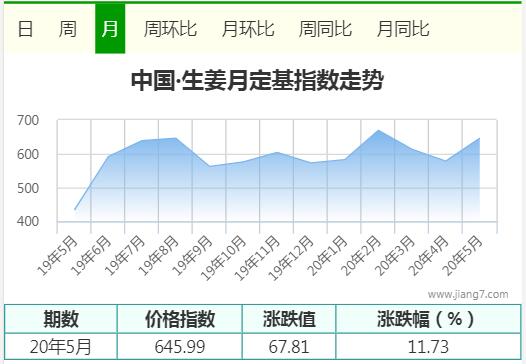
Task: Click the 20年5月 axis label under chart
Action: [x=462, y=256]
